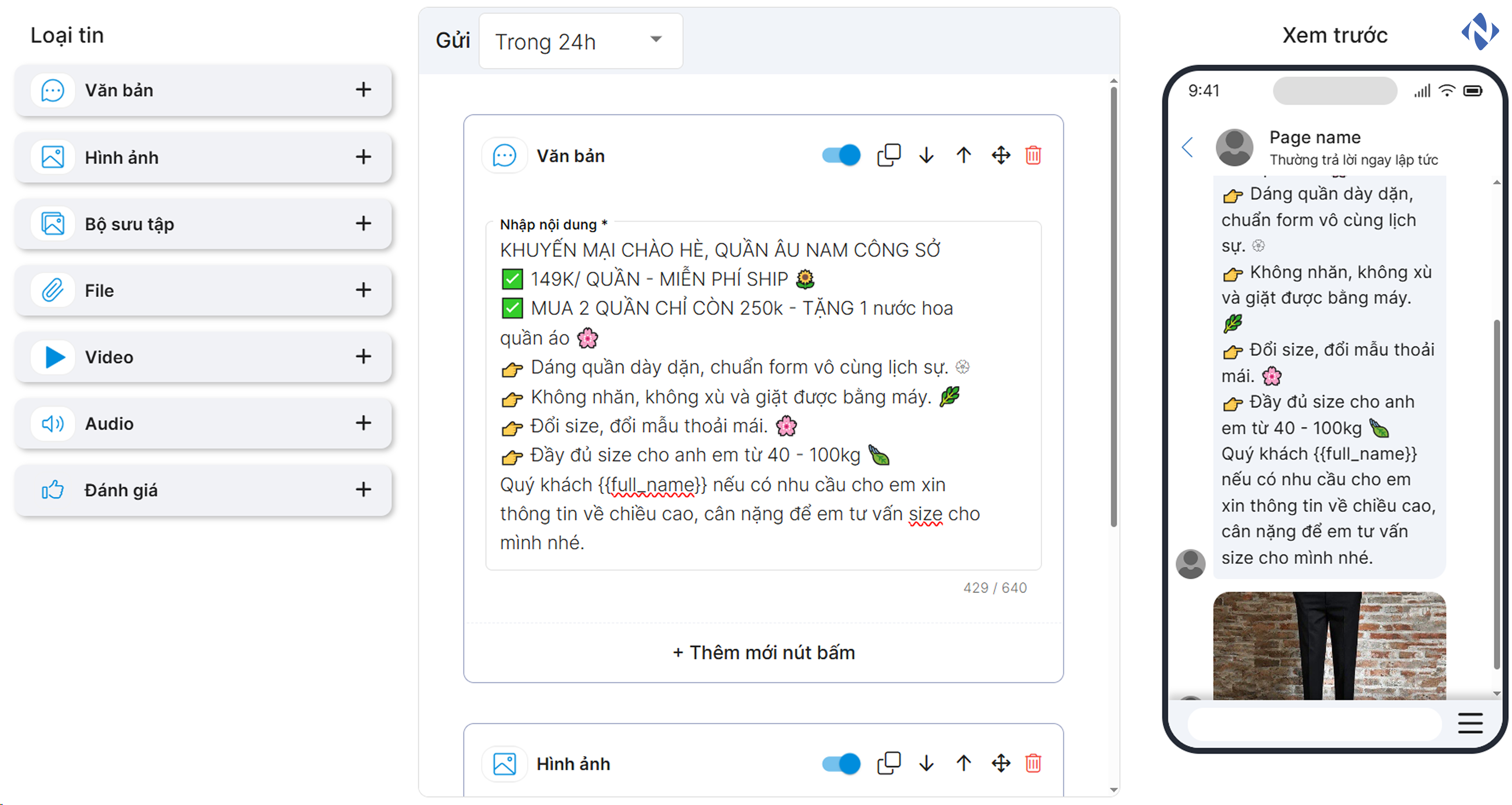
Task: Toggle off the Văn bản block switch
Action: pyautogui.click(x=841, y=155)
